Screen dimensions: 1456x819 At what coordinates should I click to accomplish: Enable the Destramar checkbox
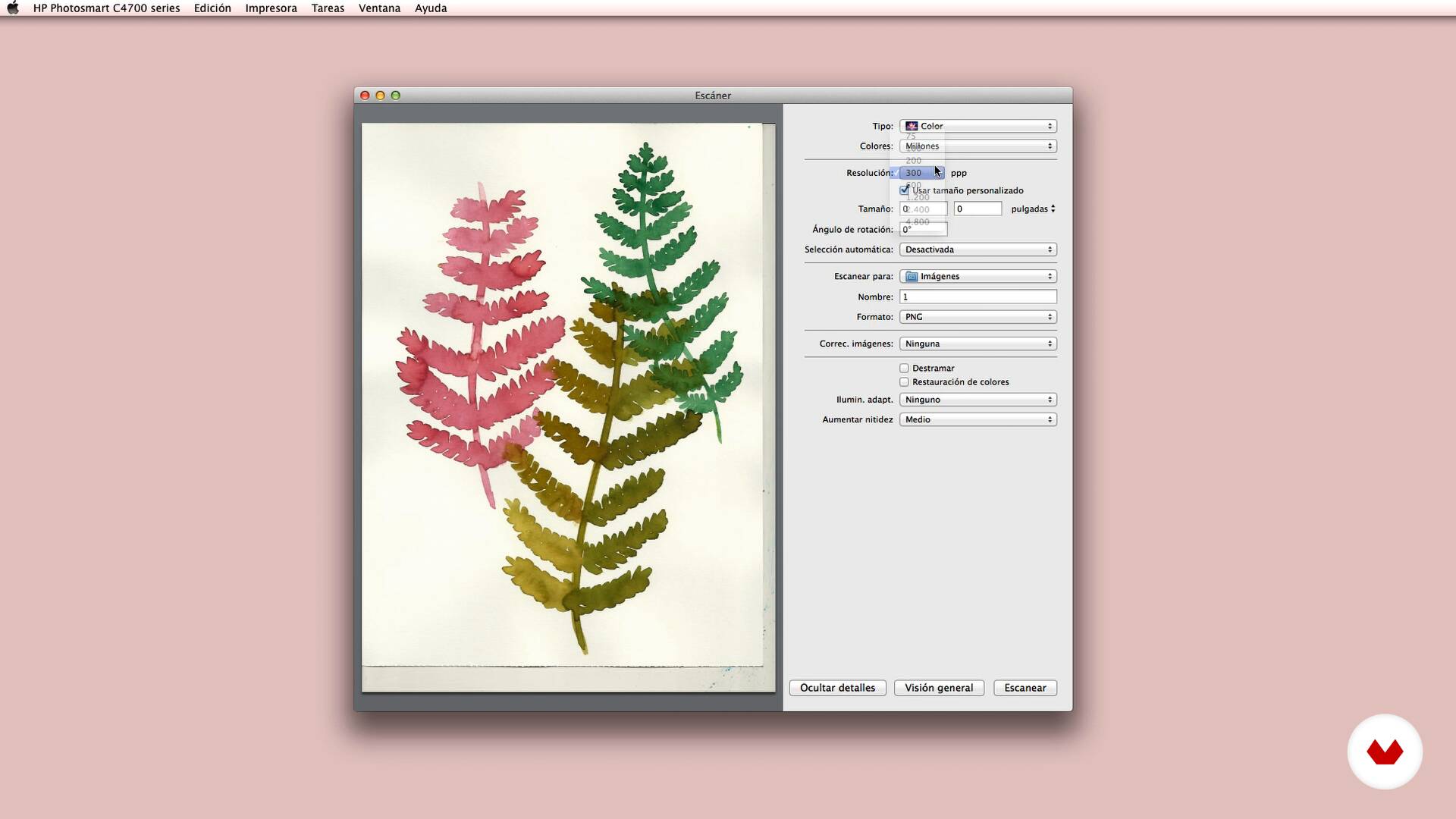[904, 368]
